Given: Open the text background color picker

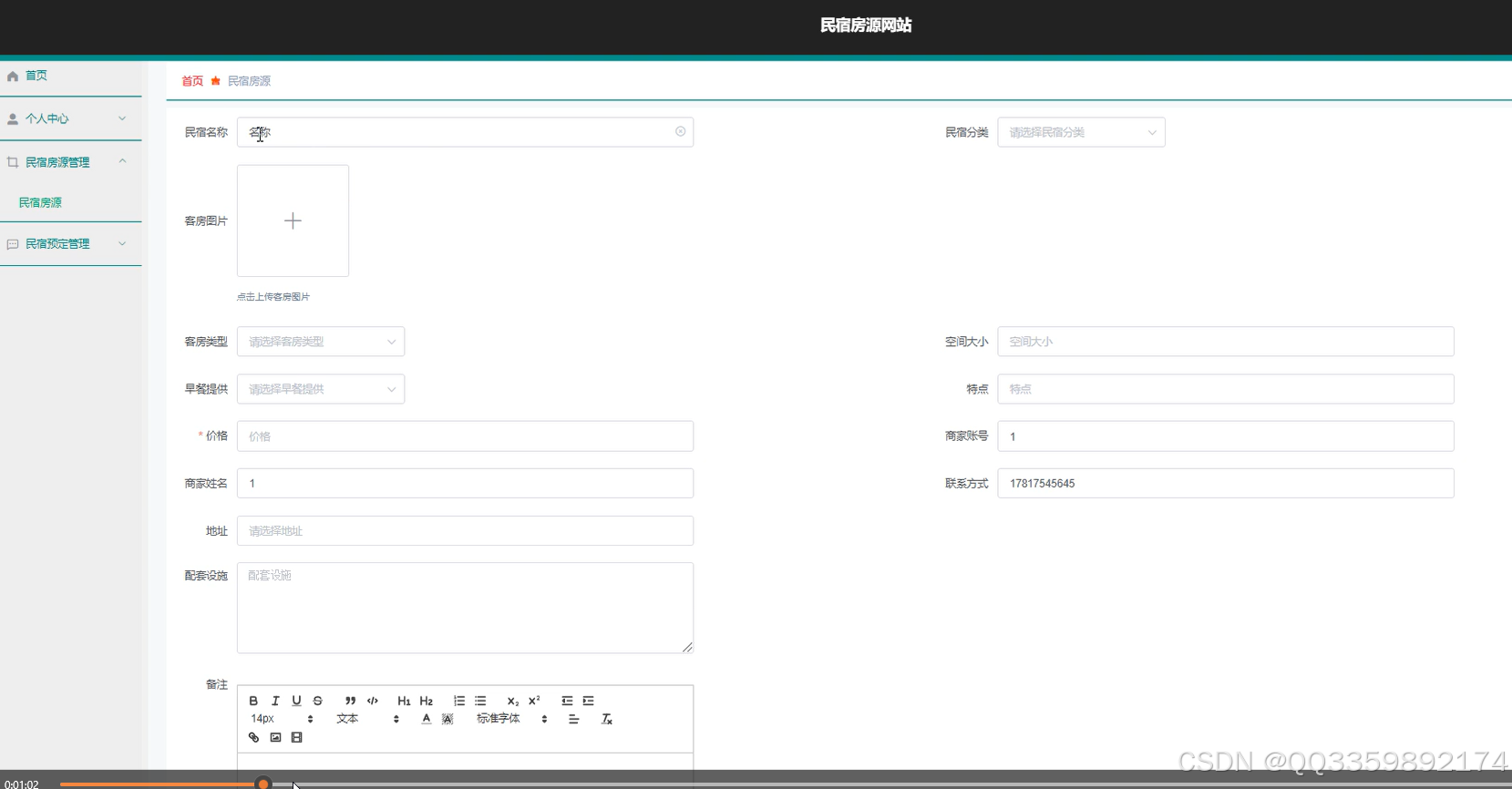Looking at the screenshot, I should click(x=447, y=719).
